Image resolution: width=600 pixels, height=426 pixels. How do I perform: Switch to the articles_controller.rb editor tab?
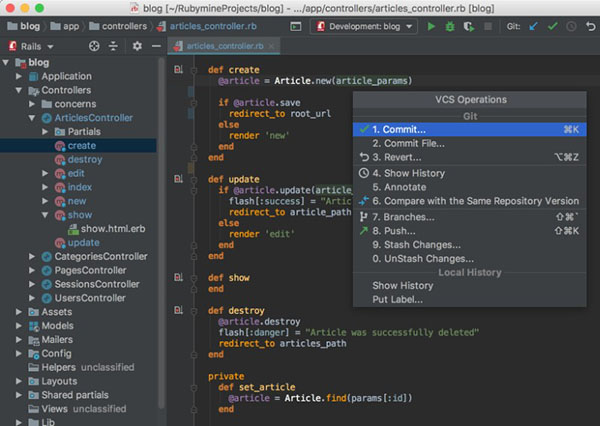tap(224, 46)
